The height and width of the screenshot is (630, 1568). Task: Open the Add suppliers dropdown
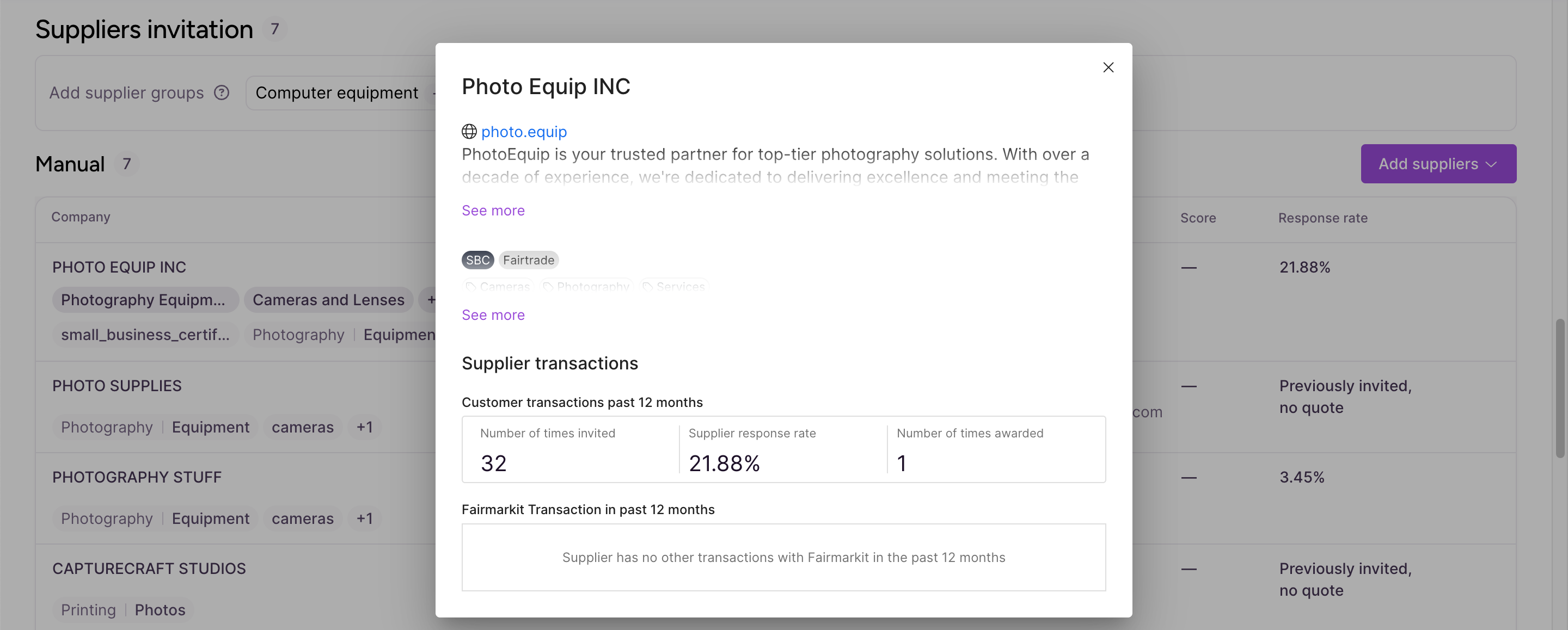click(x=1438, y=164)
